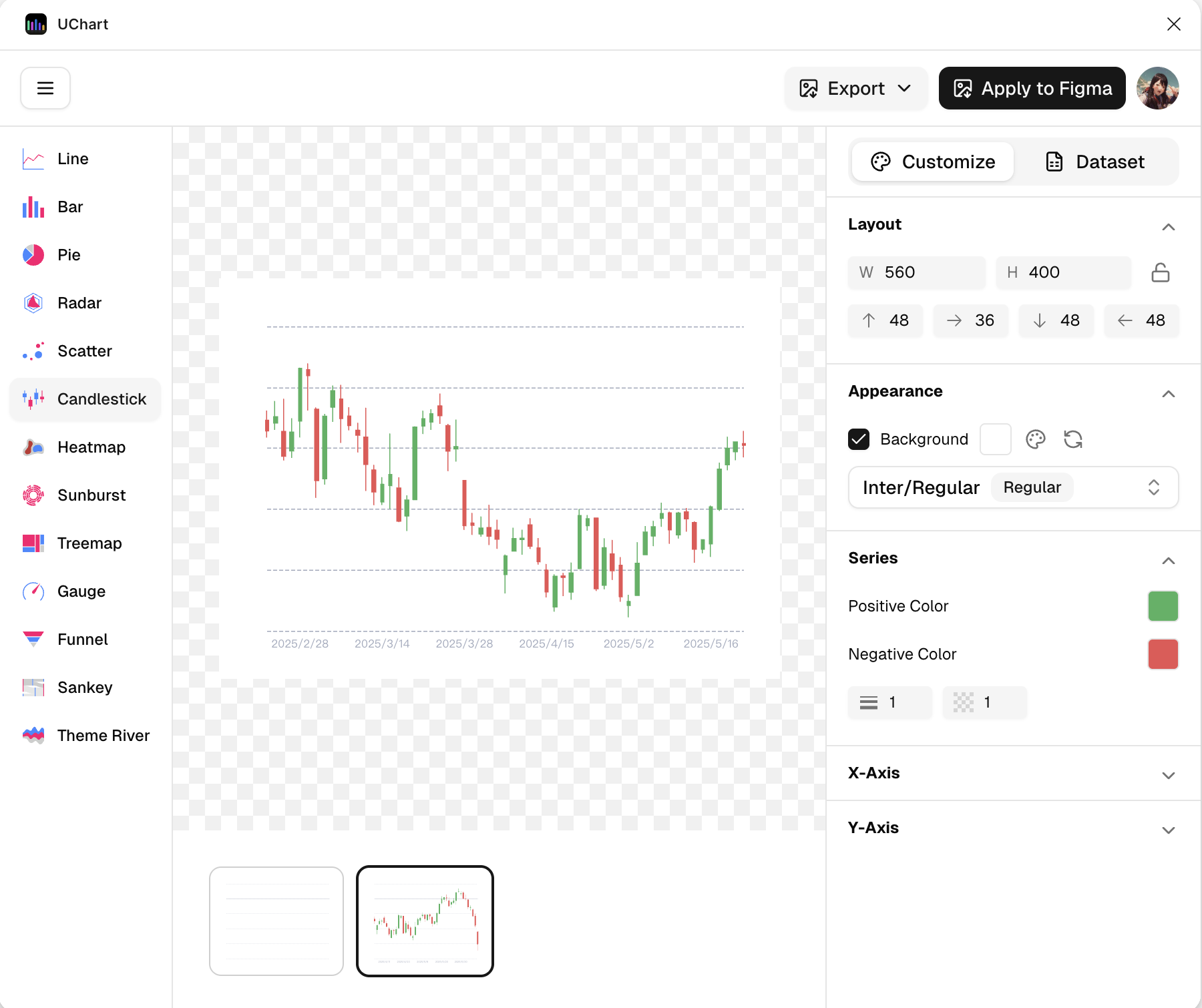Screen dimensions: 1202x1008
Task: Select the Radar chart type
Action: pyautogui.click(x=79, y=303)
